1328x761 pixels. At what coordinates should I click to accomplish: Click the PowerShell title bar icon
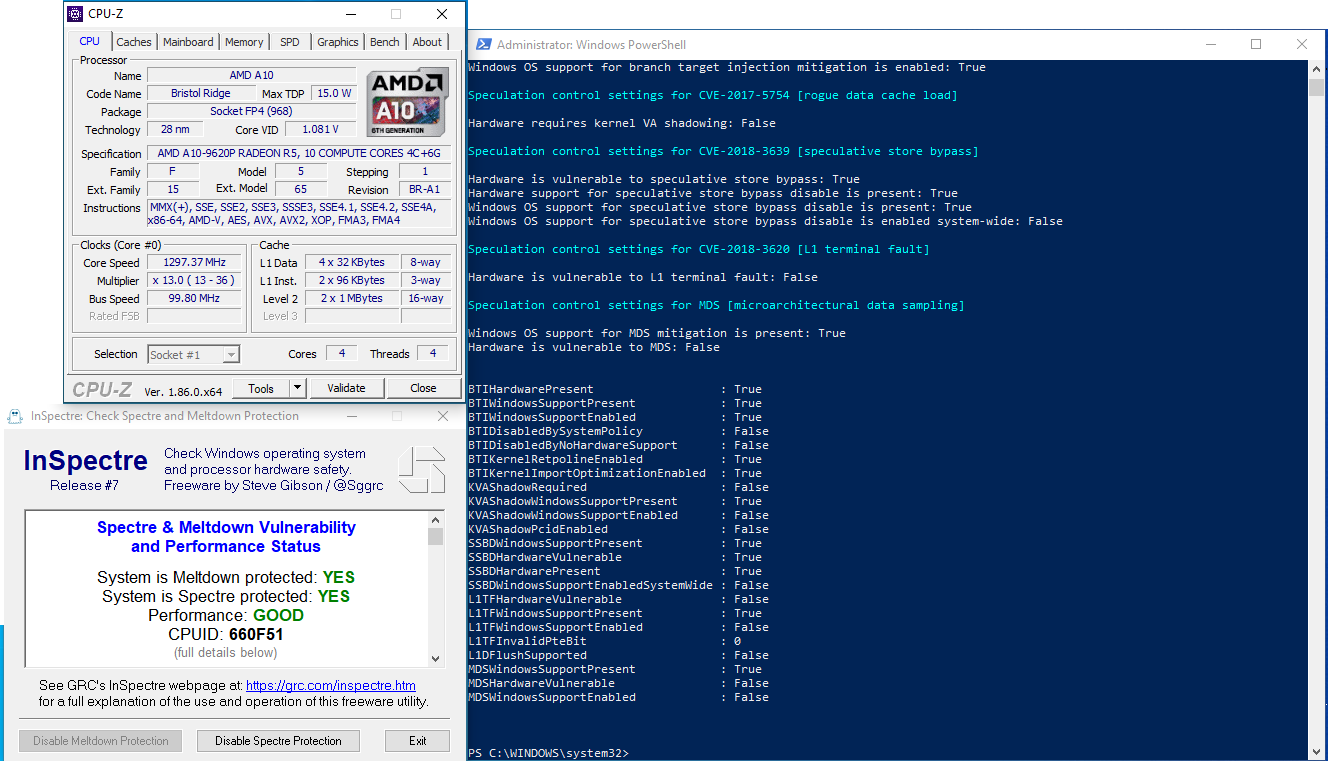pos(483,44)
